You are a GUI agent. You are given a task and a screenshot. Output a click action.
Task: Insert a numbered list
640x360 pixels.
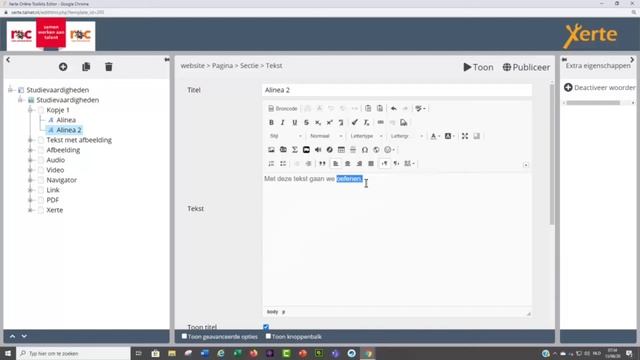(x=271, y=164)
